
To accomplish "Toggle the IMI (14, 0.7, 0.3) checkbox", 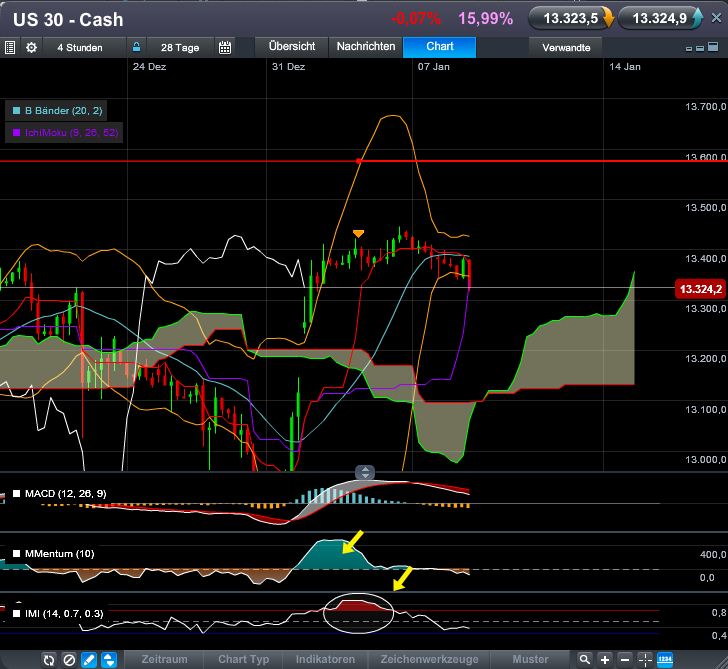I will 16,614.
